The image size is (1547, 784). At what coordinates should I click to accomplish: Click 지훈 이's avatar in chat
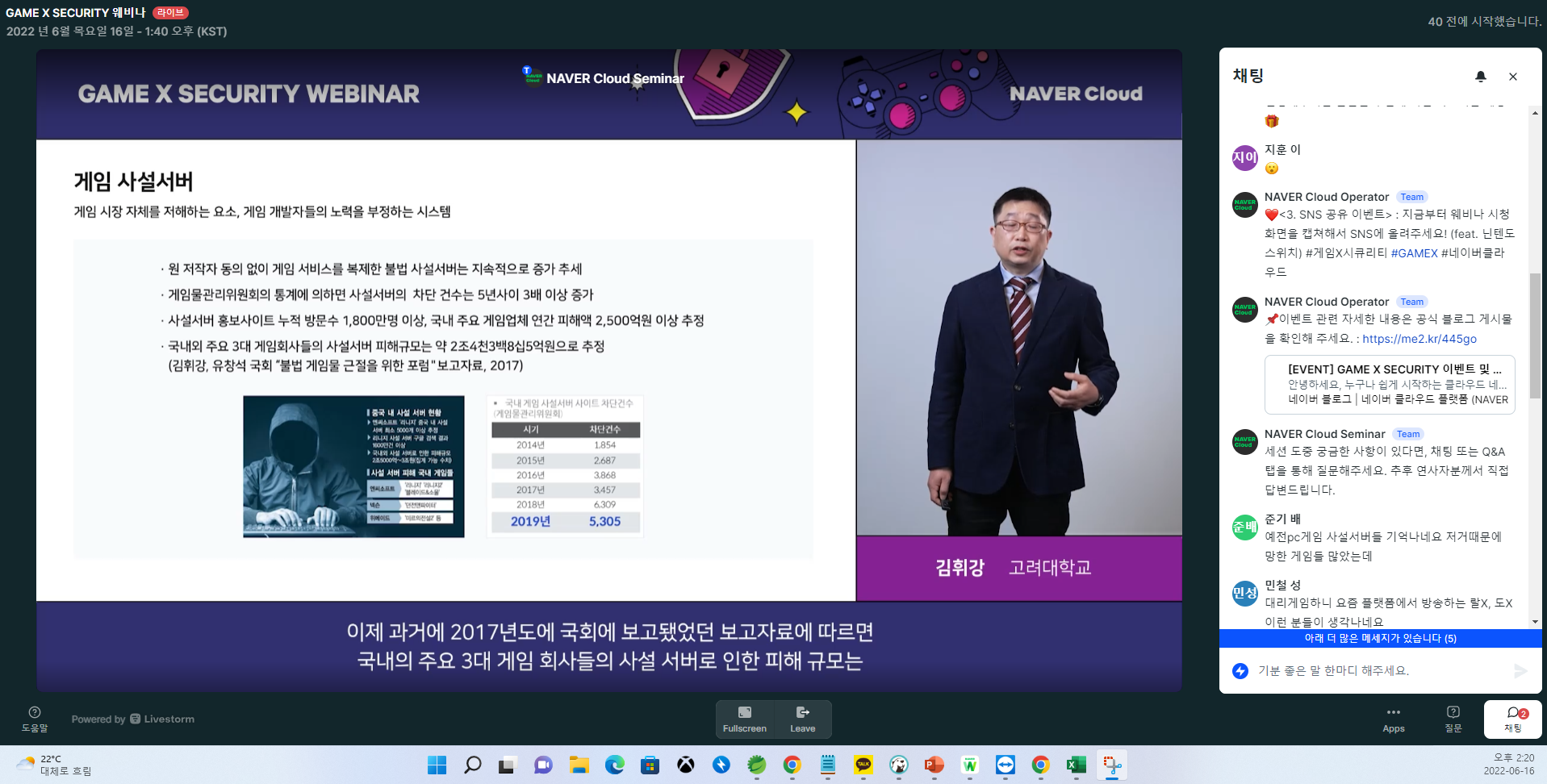(x=1245, y=157)
